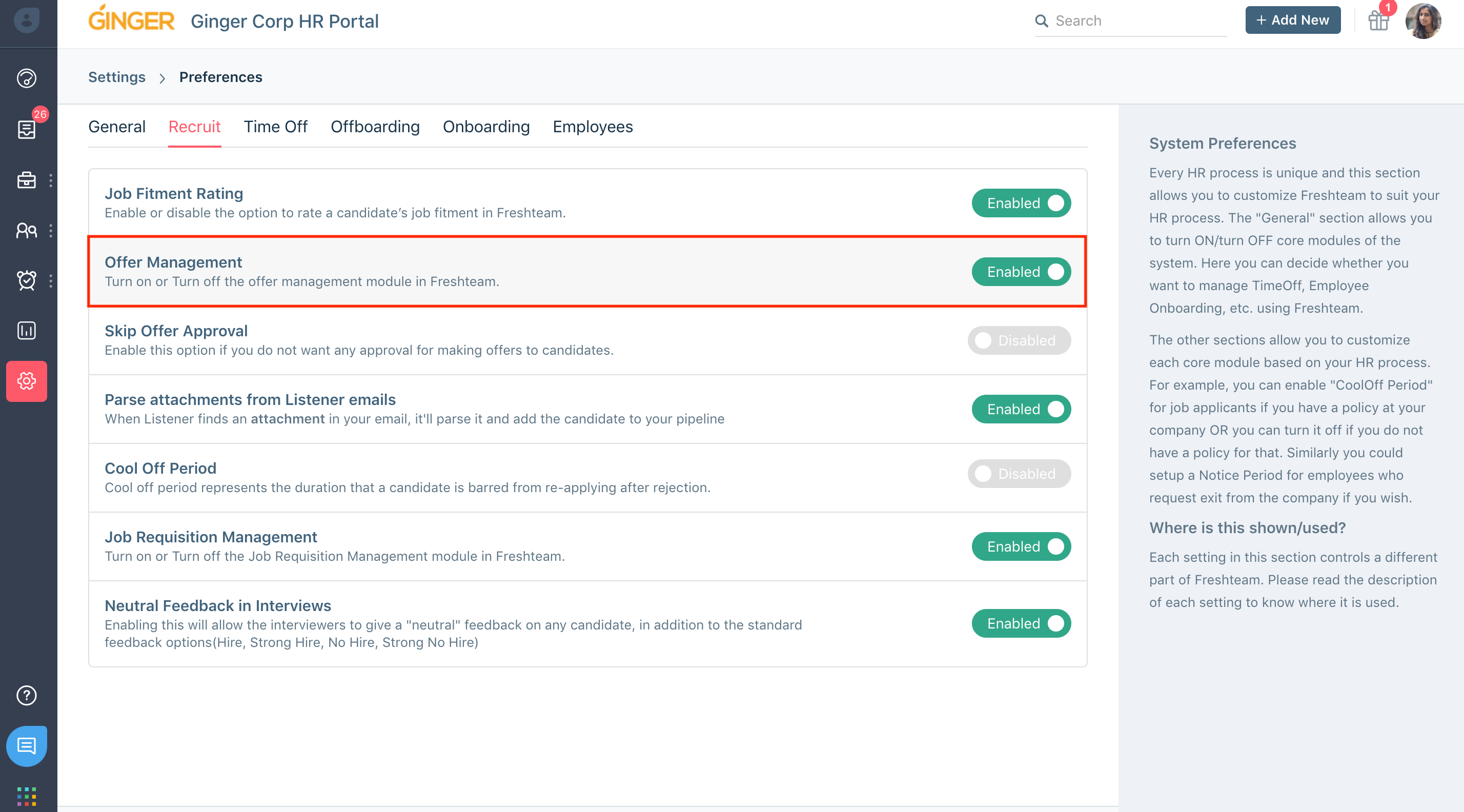Switch to the Employees tab
The image size is (1464, 812).
[592, 127]
